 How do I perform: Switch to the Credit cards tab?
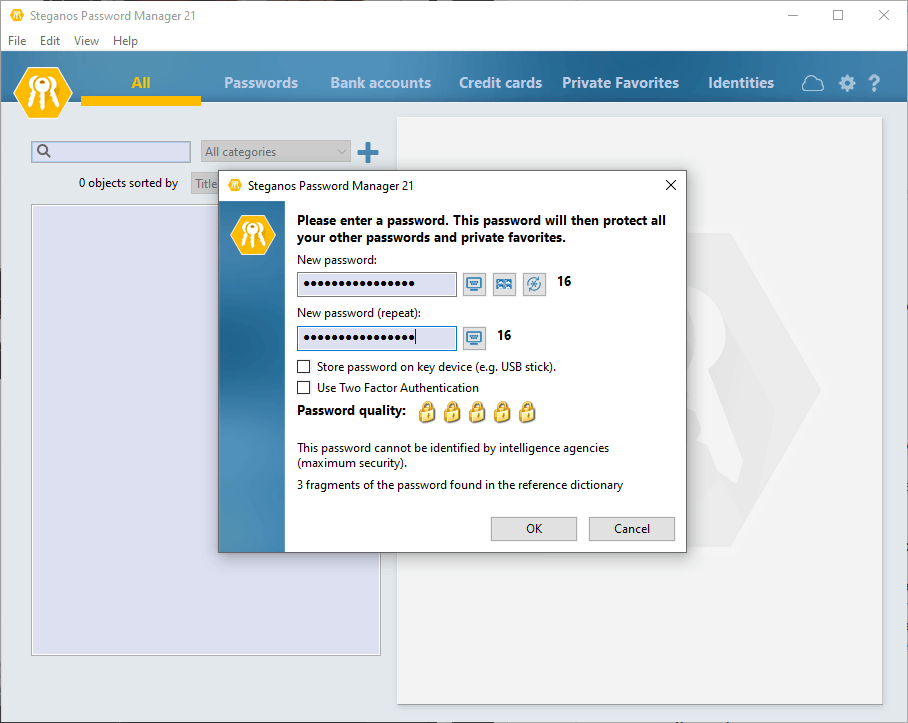[500, 83]
